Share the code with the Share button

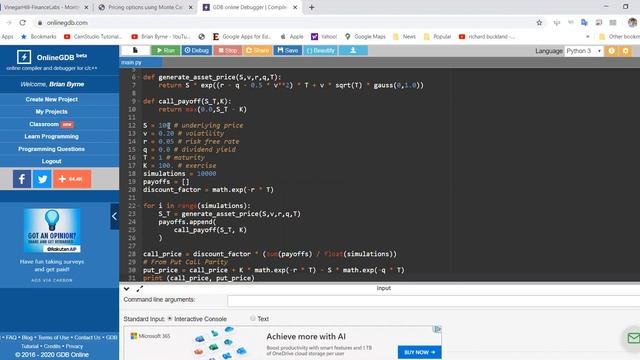click(x=258, y=50)
